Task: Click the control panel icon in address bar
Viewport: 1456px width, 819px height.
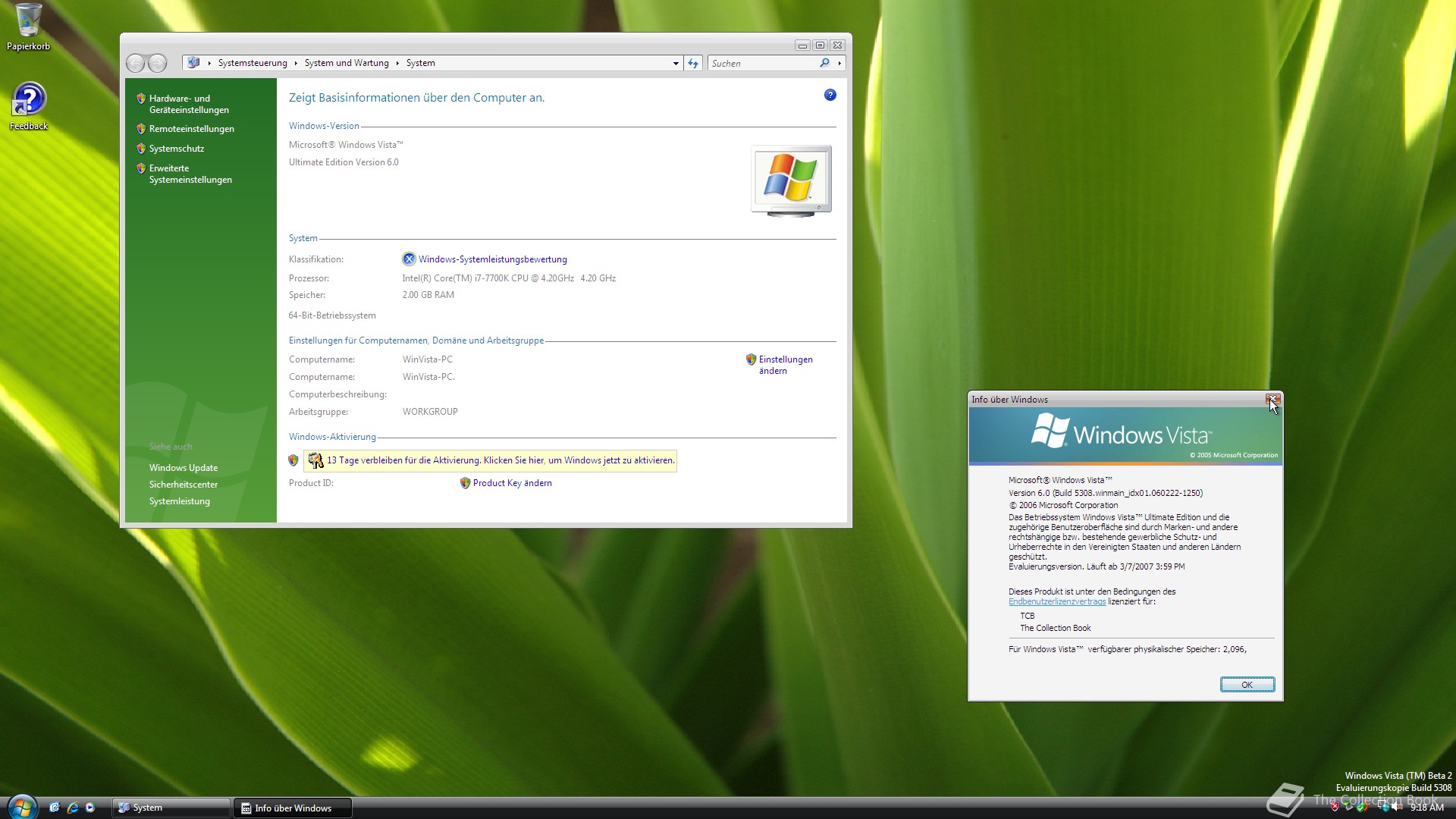Action: coord(194,63)
